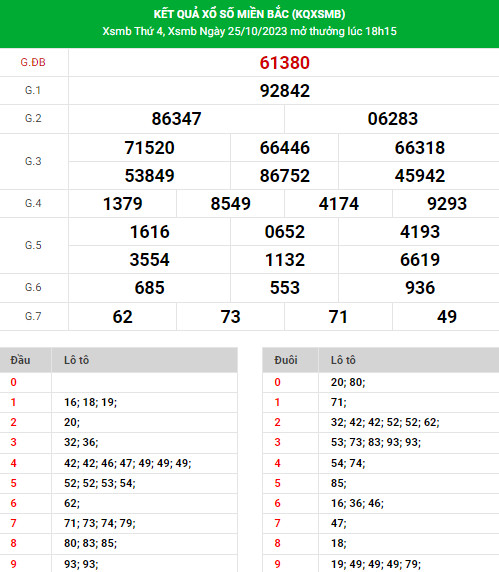Select the Đầu row with head digit 4

[119, 463]
